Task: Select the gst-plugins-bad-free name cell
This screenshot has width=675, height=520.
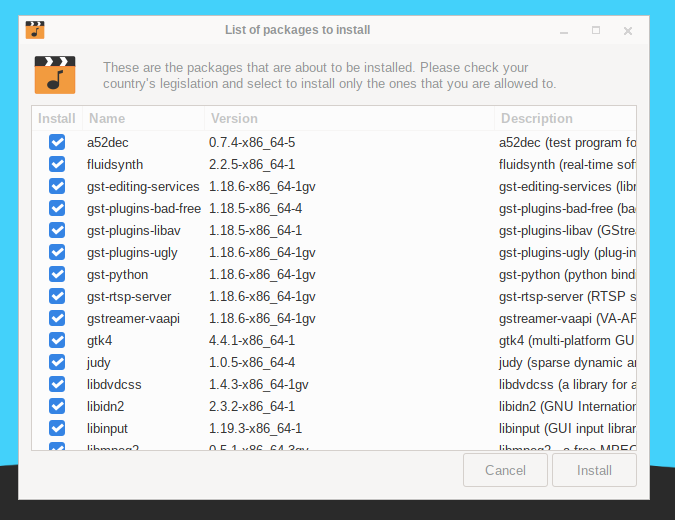Action: 144,209
